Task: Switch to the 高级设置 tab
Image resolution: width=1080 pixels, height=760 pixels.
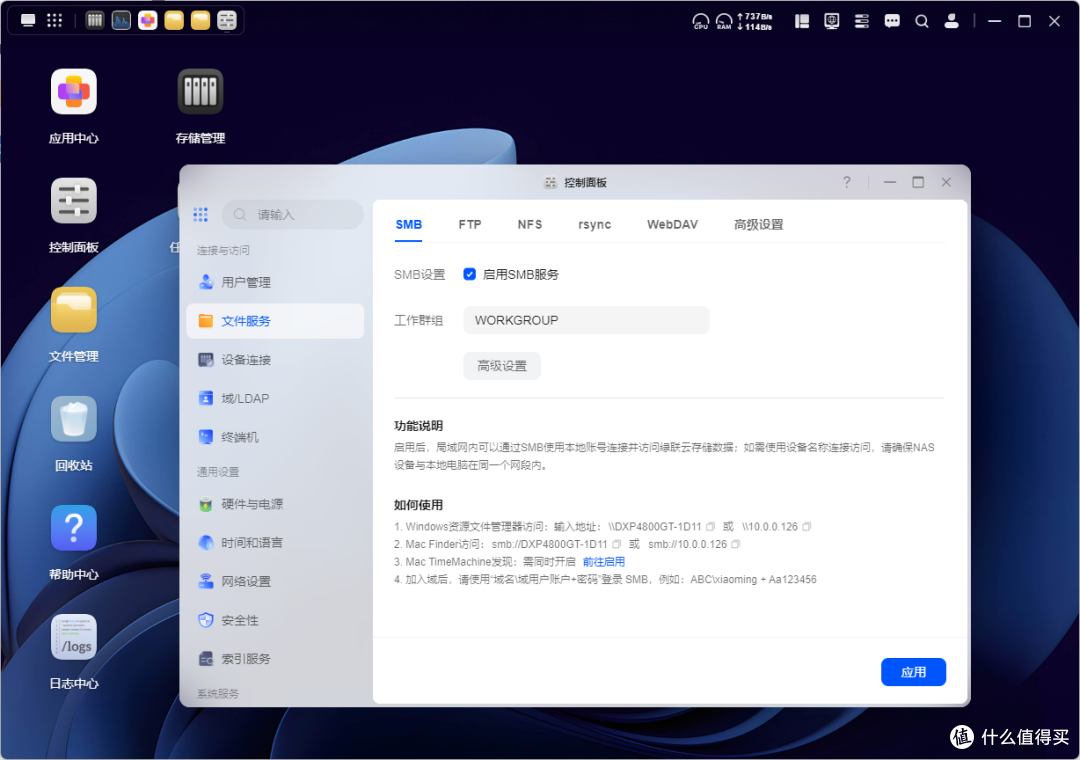Action: click(x=758, y=225)
